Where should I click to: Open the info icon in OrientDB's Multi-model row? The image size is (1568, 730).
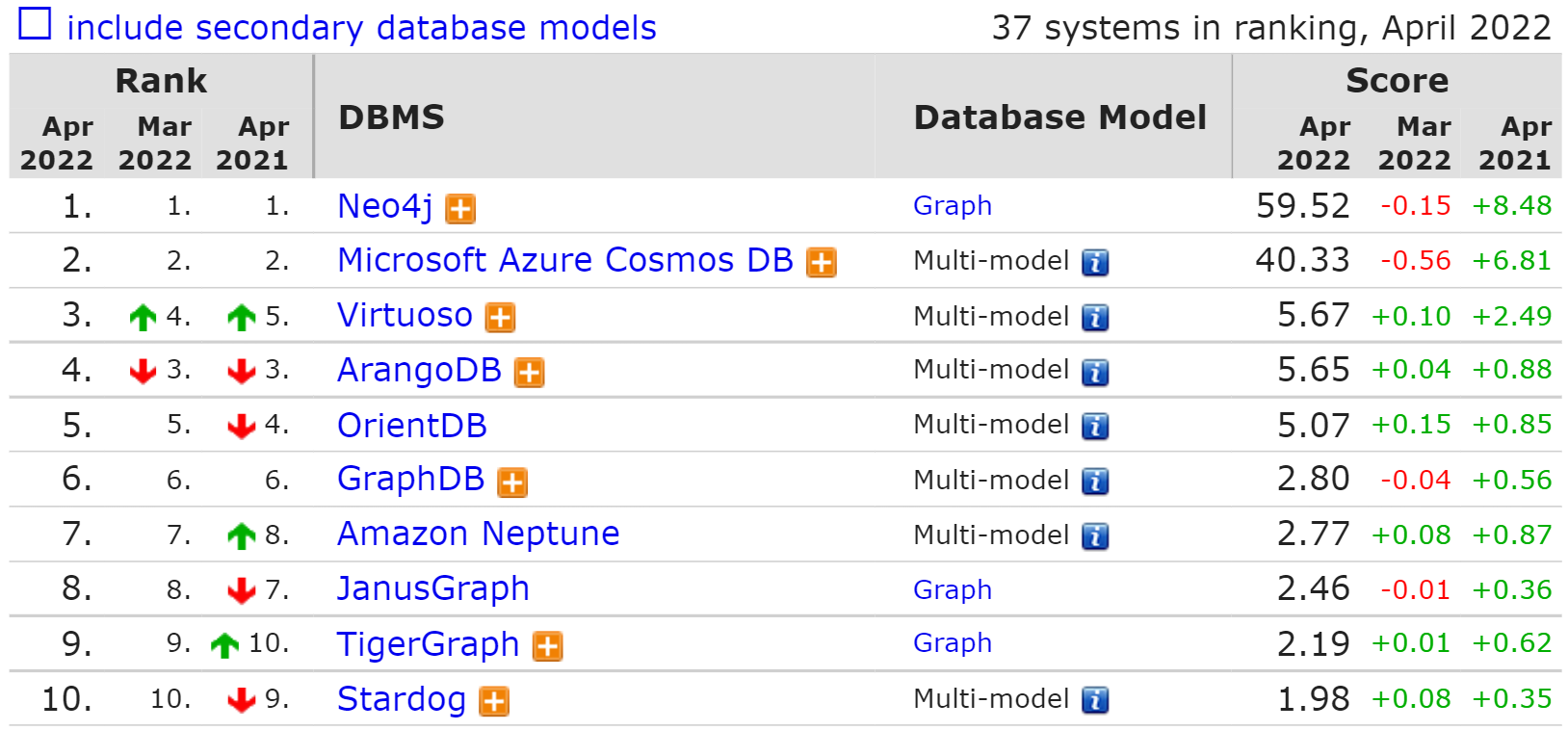[x=1094, y=427]
